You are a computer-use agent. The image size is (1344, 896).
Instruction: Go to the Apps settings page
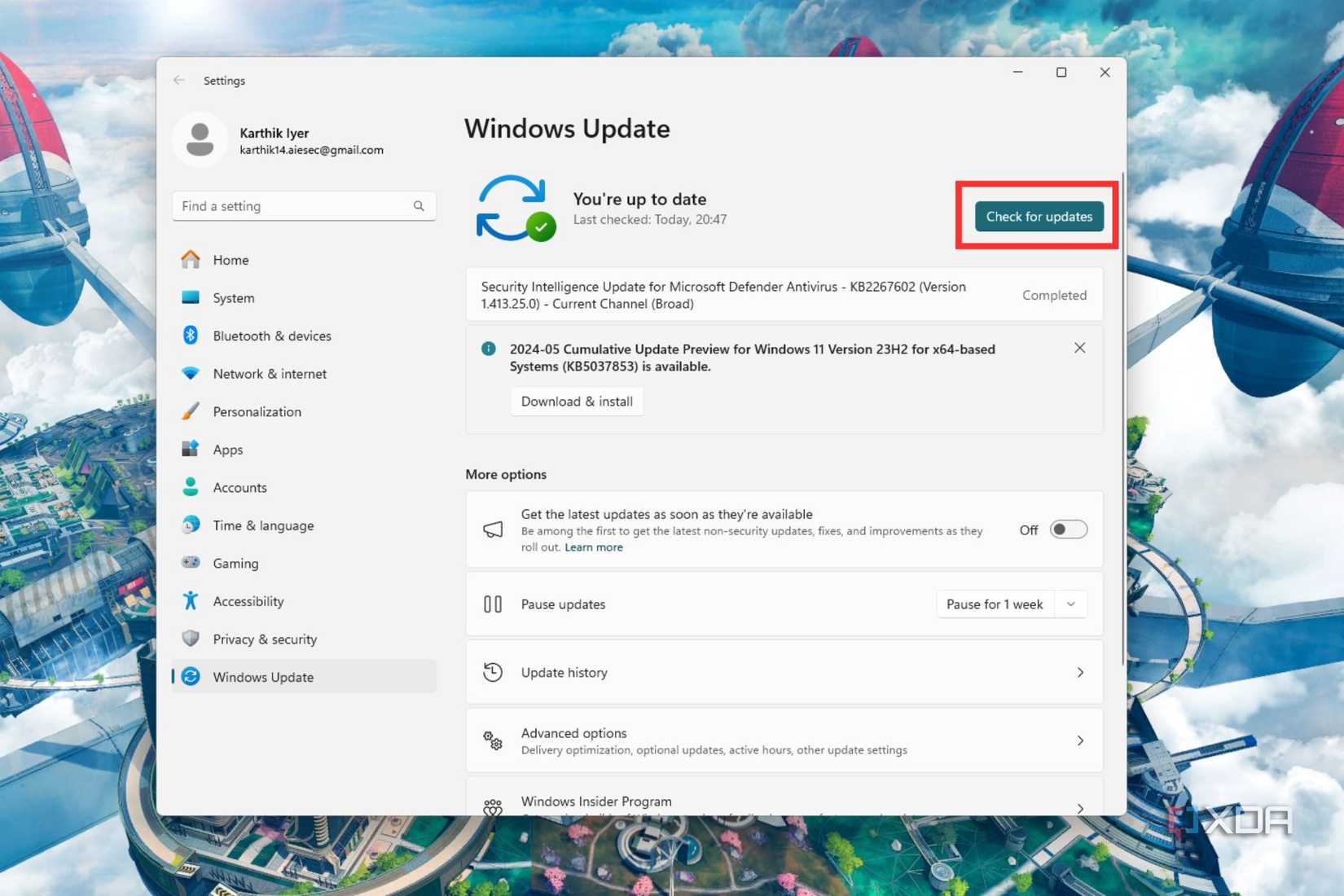click(x=228, y=450)
